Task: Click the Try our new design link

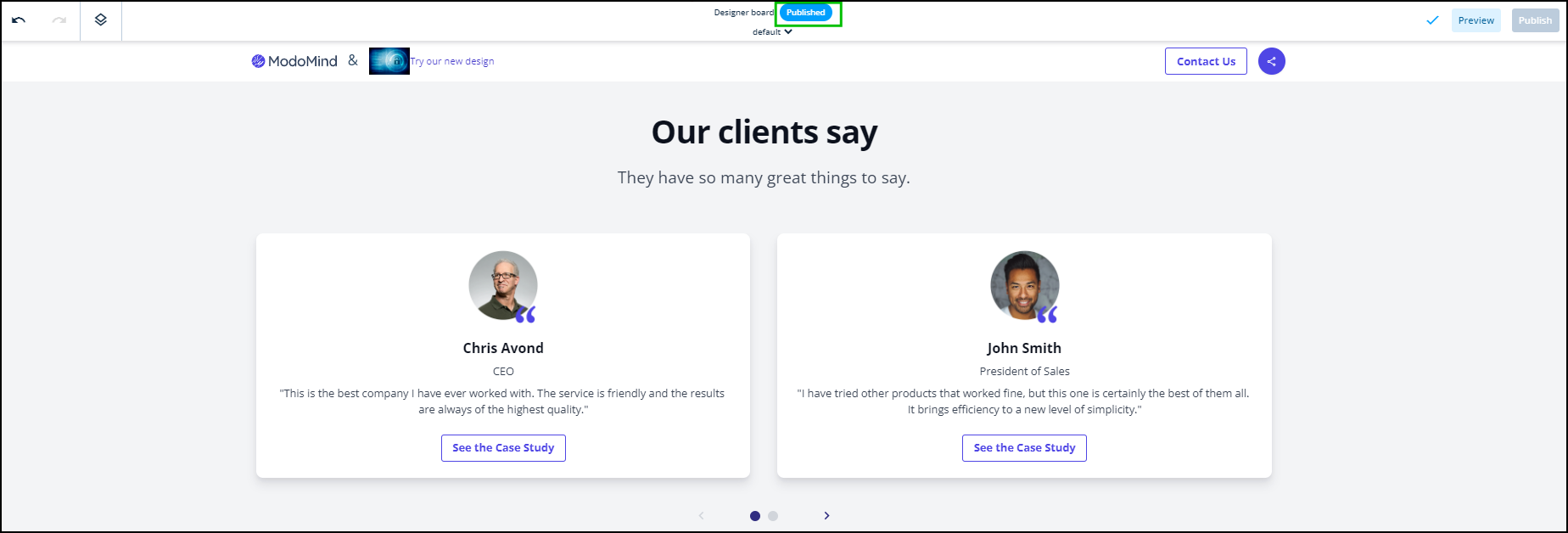Action: click(x=452, y=61)
